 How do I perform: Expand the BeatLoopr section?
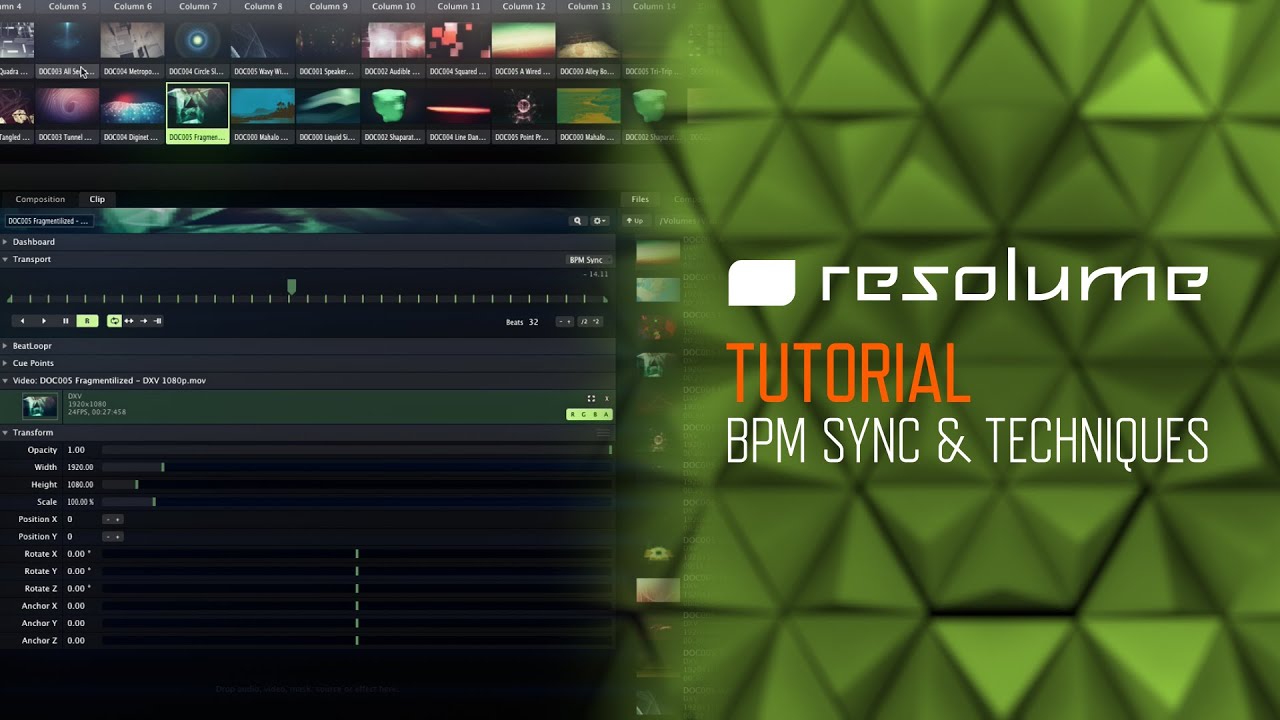[5, 345]
